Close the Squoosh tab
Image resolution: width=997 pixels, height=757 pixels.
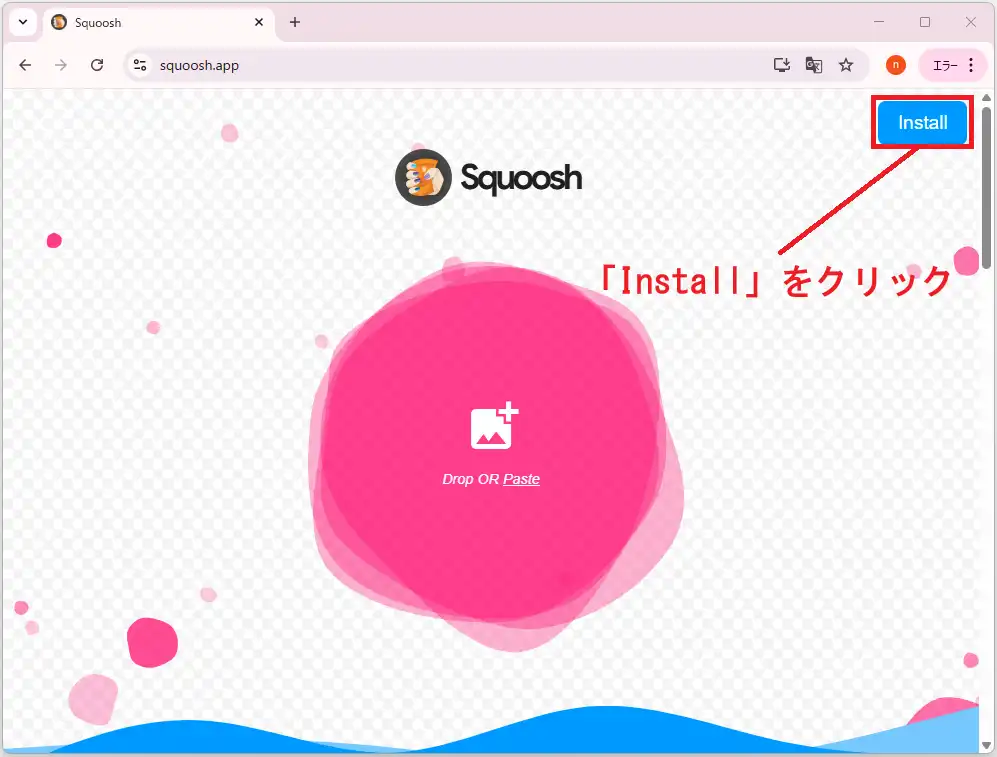[x=259, y=22]
